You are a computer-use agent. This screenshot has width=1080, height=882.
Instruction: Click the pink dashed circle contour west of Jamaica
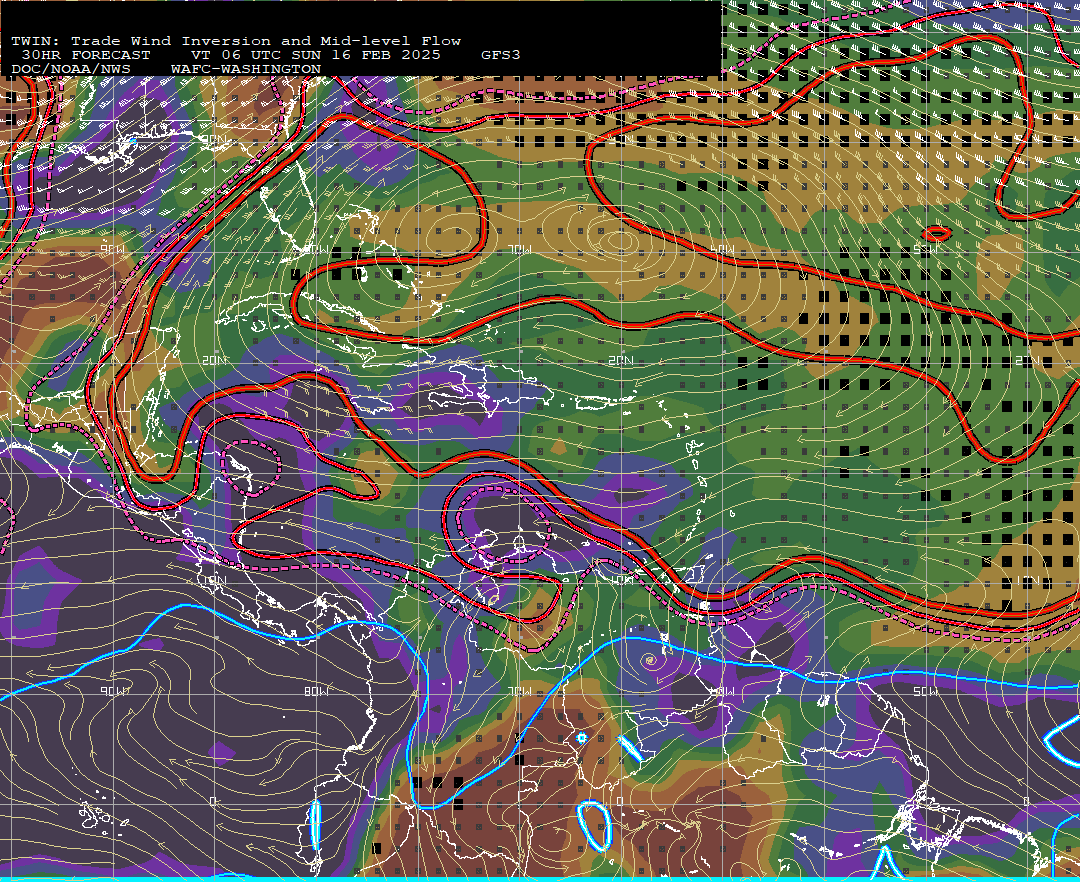tap(250, 468)
